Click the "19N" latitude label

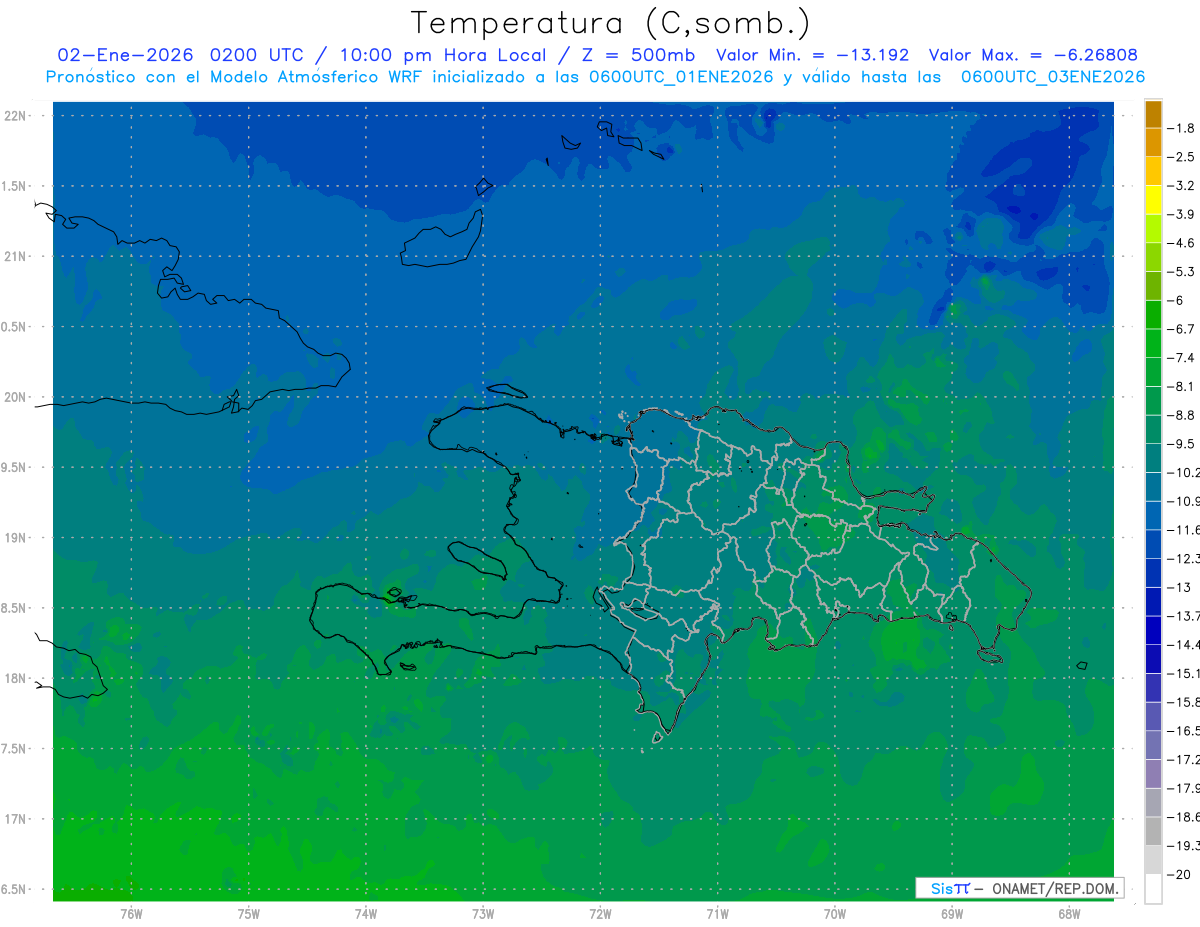[14, 538]
